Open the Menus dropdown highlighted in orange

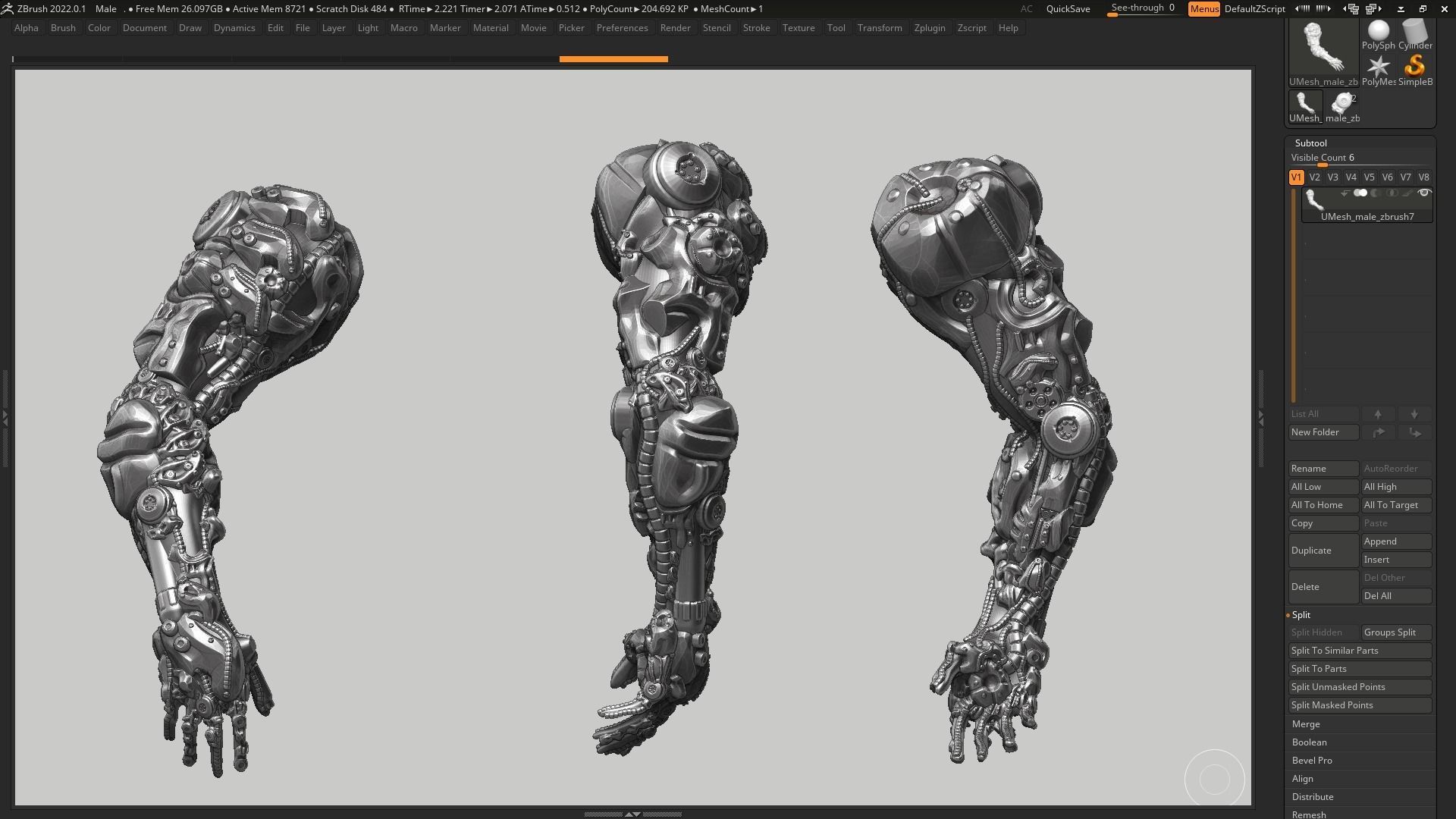[1204, 8]
